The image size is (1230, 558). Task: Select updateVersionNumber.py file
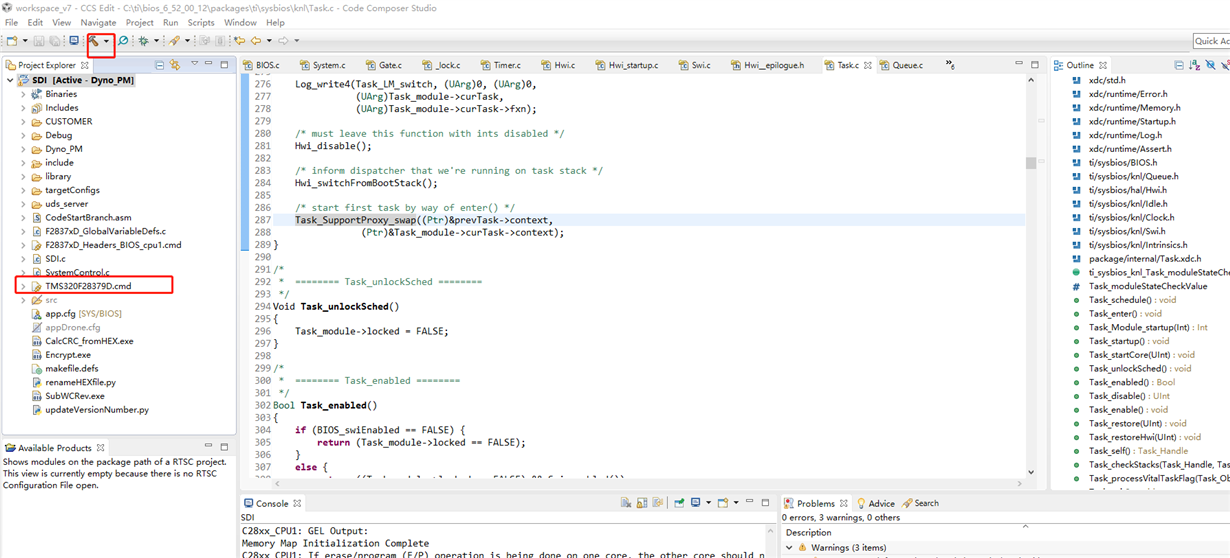coord(96,409)
